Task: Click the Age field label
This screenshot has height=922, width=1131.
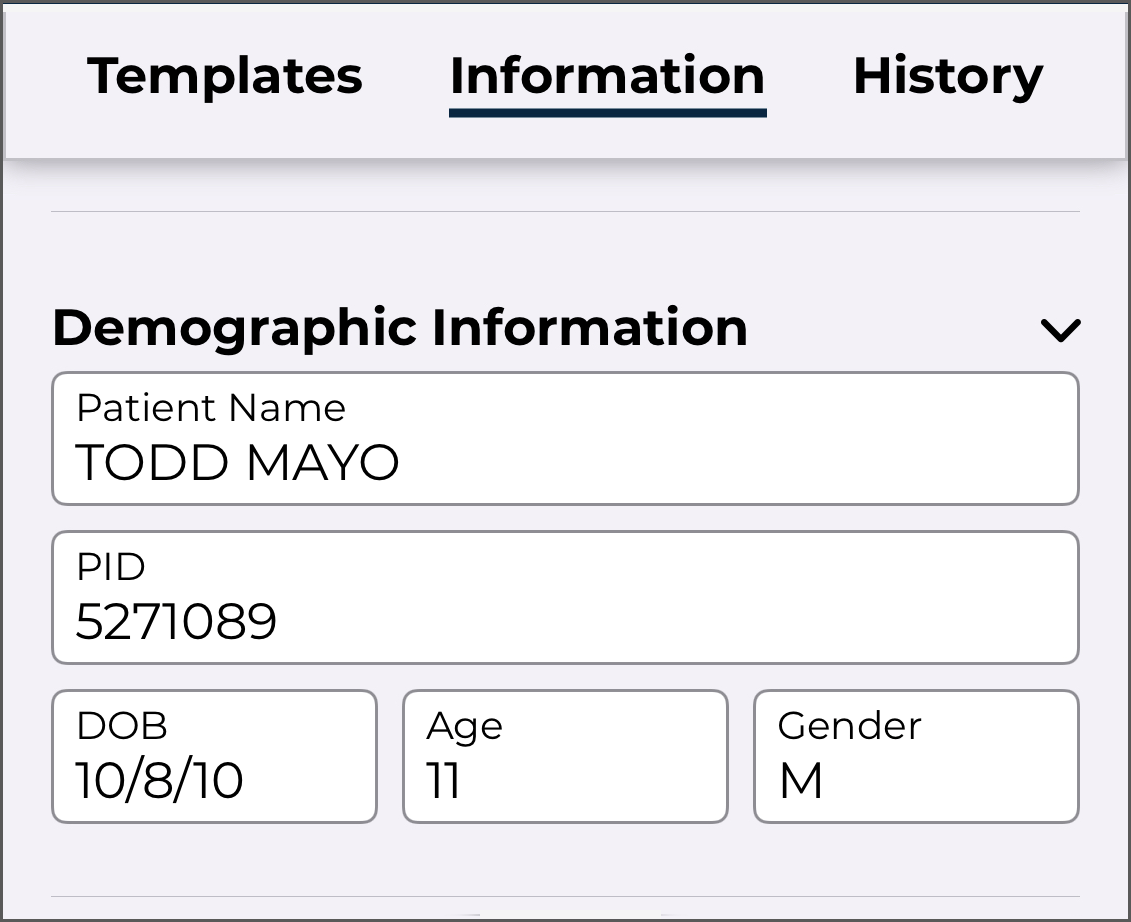Action: coord(464,726)
